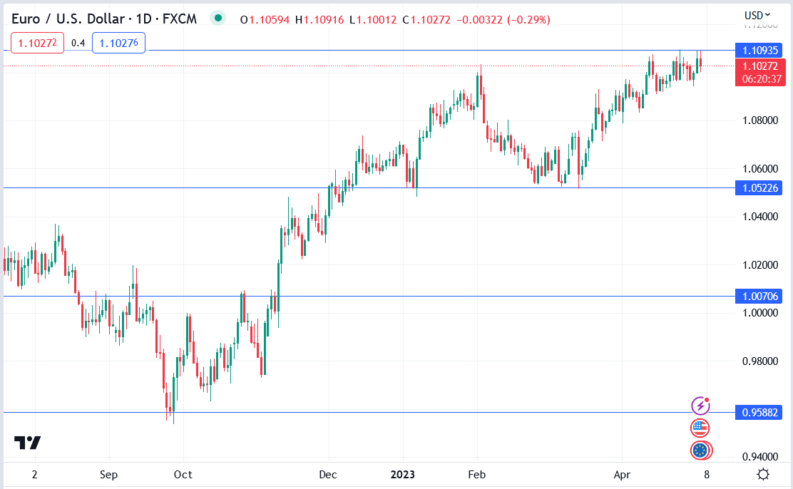The width and height of the screenshot is (793, 489).
Task: Click the Dec label on time axis
Action: (330, 474)
